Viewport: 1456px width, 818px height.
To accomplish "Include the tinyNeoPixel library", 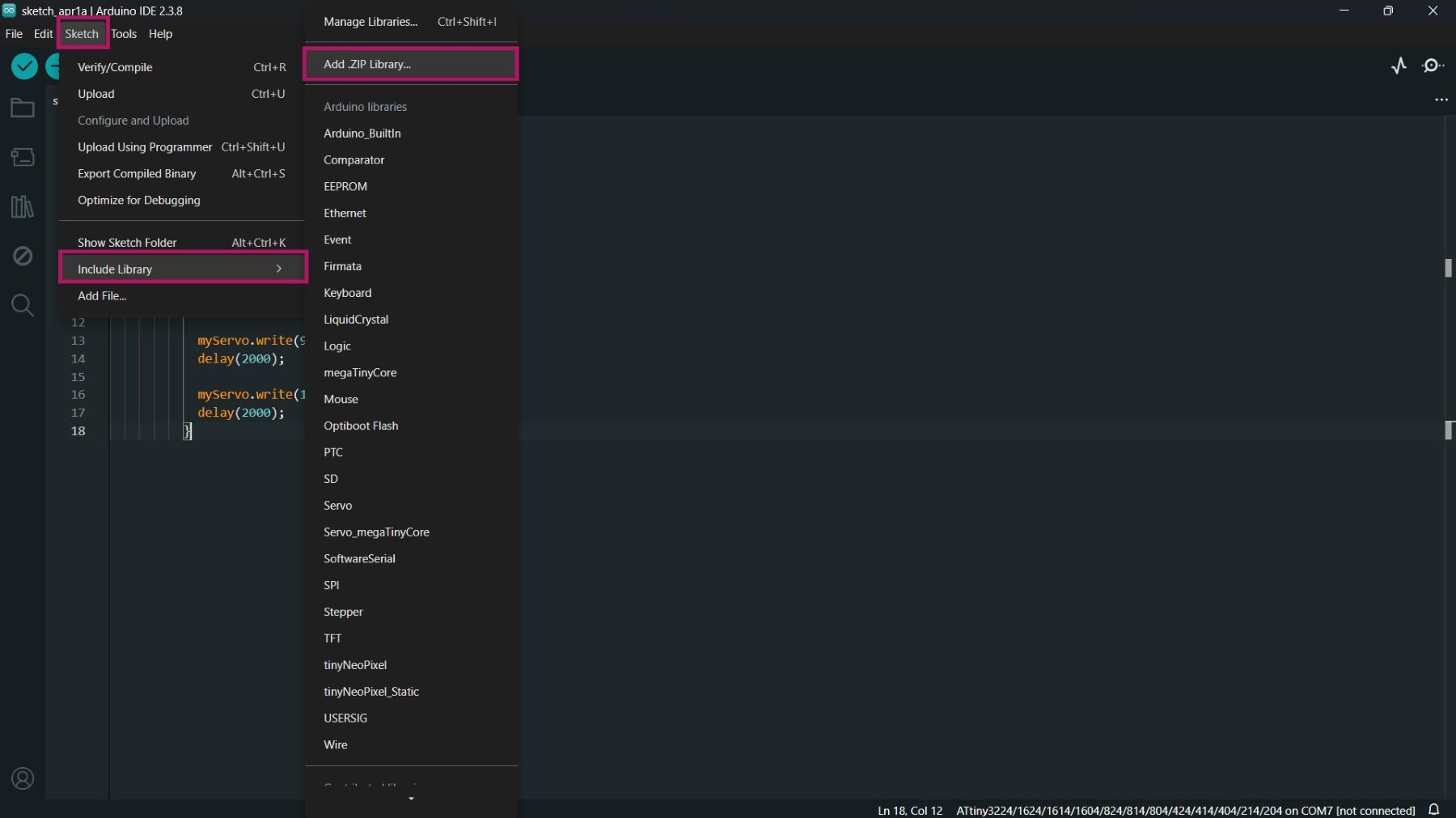I will coord(411,665).
